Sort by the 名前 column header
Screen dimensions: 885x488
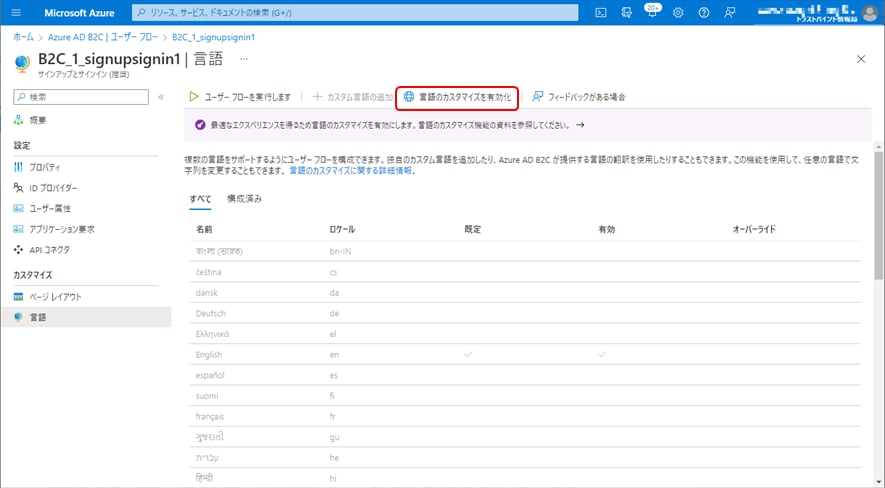[x=204, y=230]
